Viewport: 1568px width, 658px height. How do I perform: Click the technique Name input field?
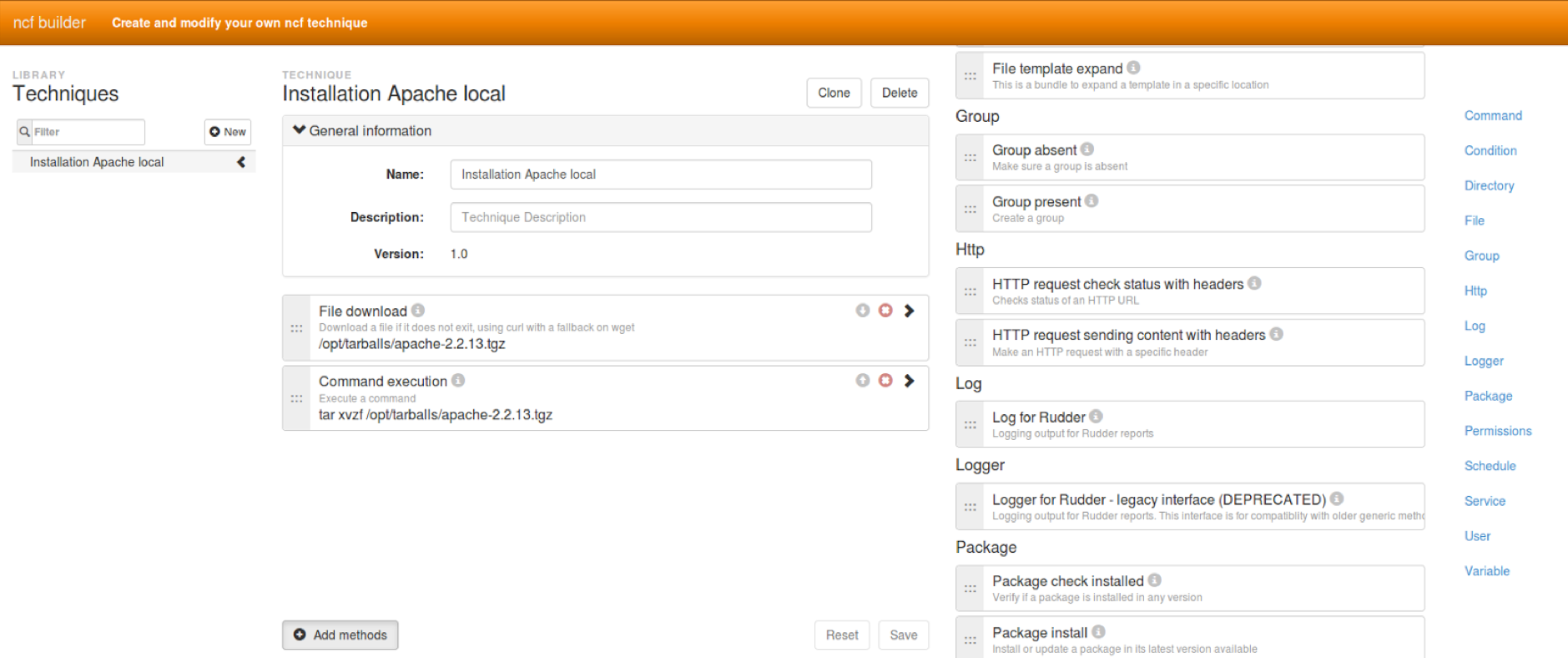661,175
